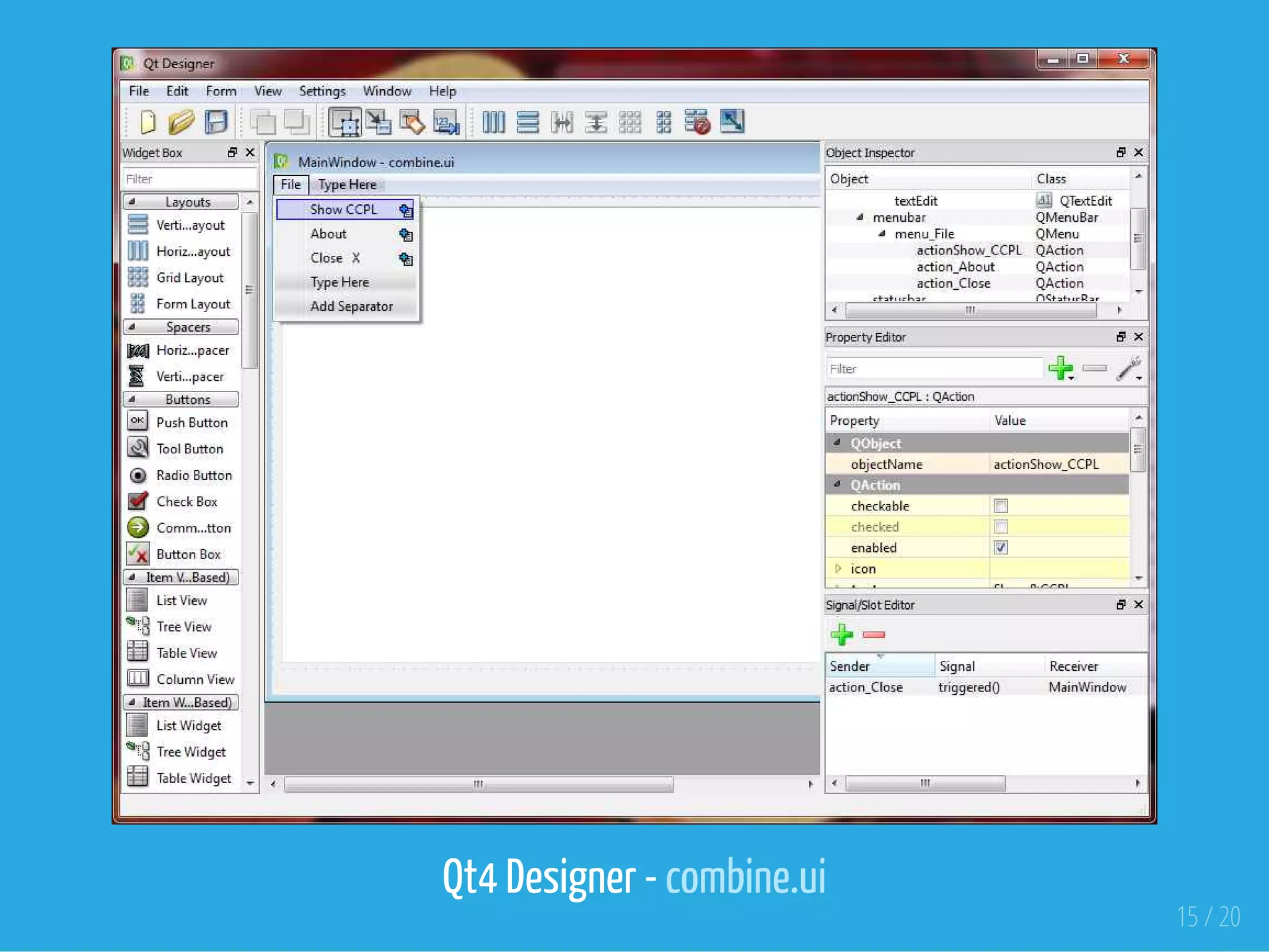
Task: Apply Lay Out Vertically toolbar icon
Action: pyautogui.click(x=527, y=122)
